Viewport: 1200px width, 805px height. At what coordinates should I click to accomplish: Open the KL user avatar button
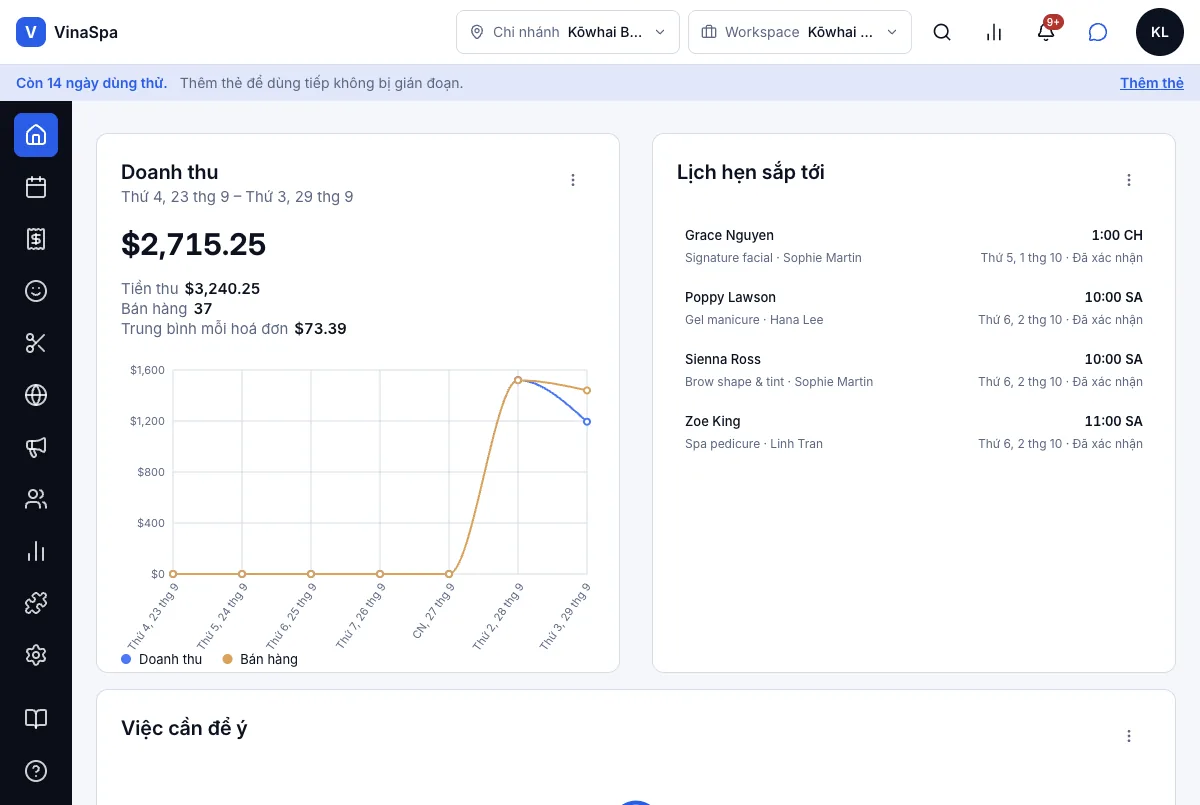1160,32
